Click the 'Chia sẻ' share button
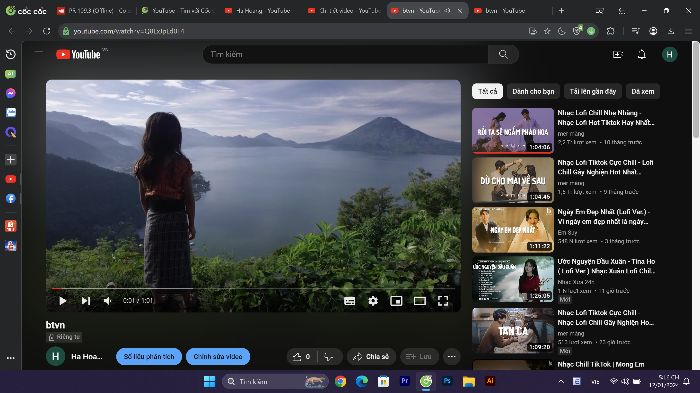This screenshot has width=700, height=393. pyautogui.click(x=371, y=356)
